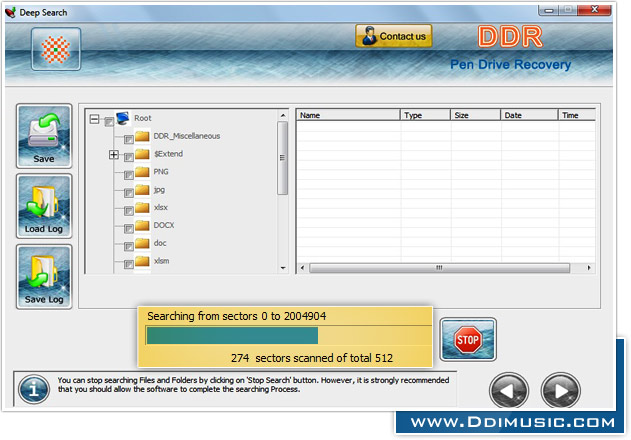This screenshot has width=631, height=440.
Task: Click file list scroll left arrow
Action: coord(303,268)
